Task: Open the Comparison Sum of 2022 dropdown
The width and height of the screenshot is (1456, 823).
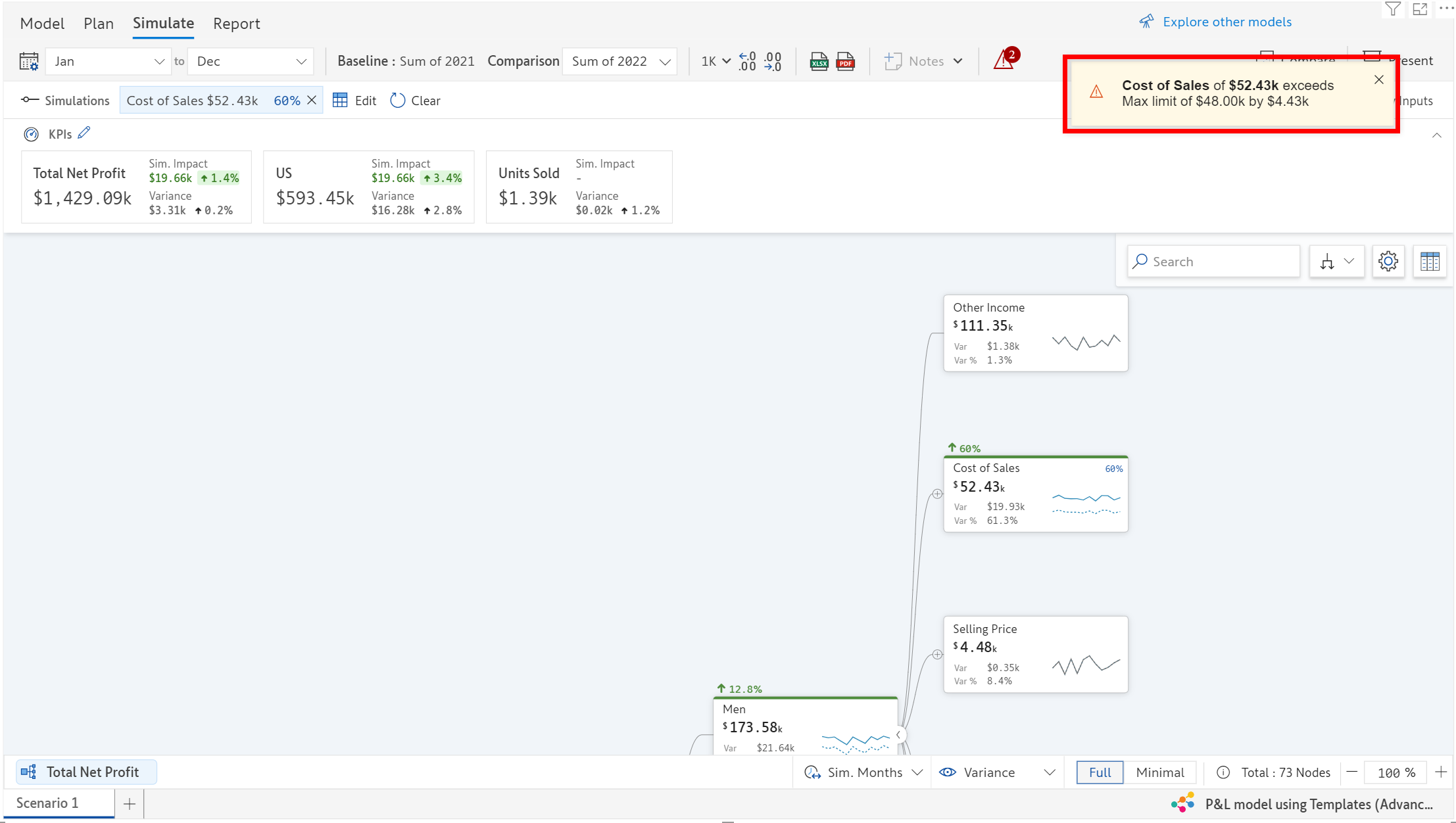Action: (x=619, y=61)
